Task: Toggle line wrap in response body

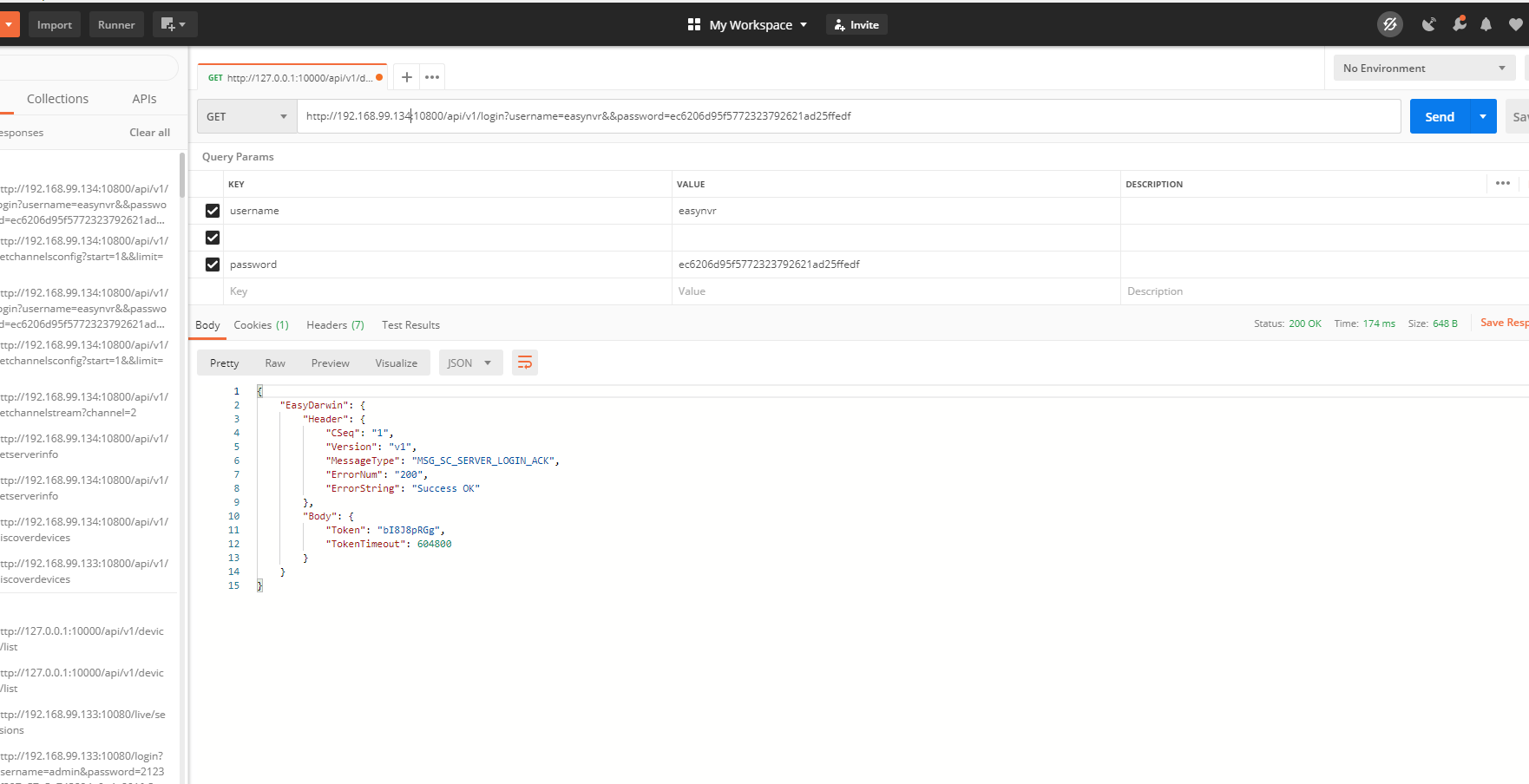Action: click(x=525, y=363)
